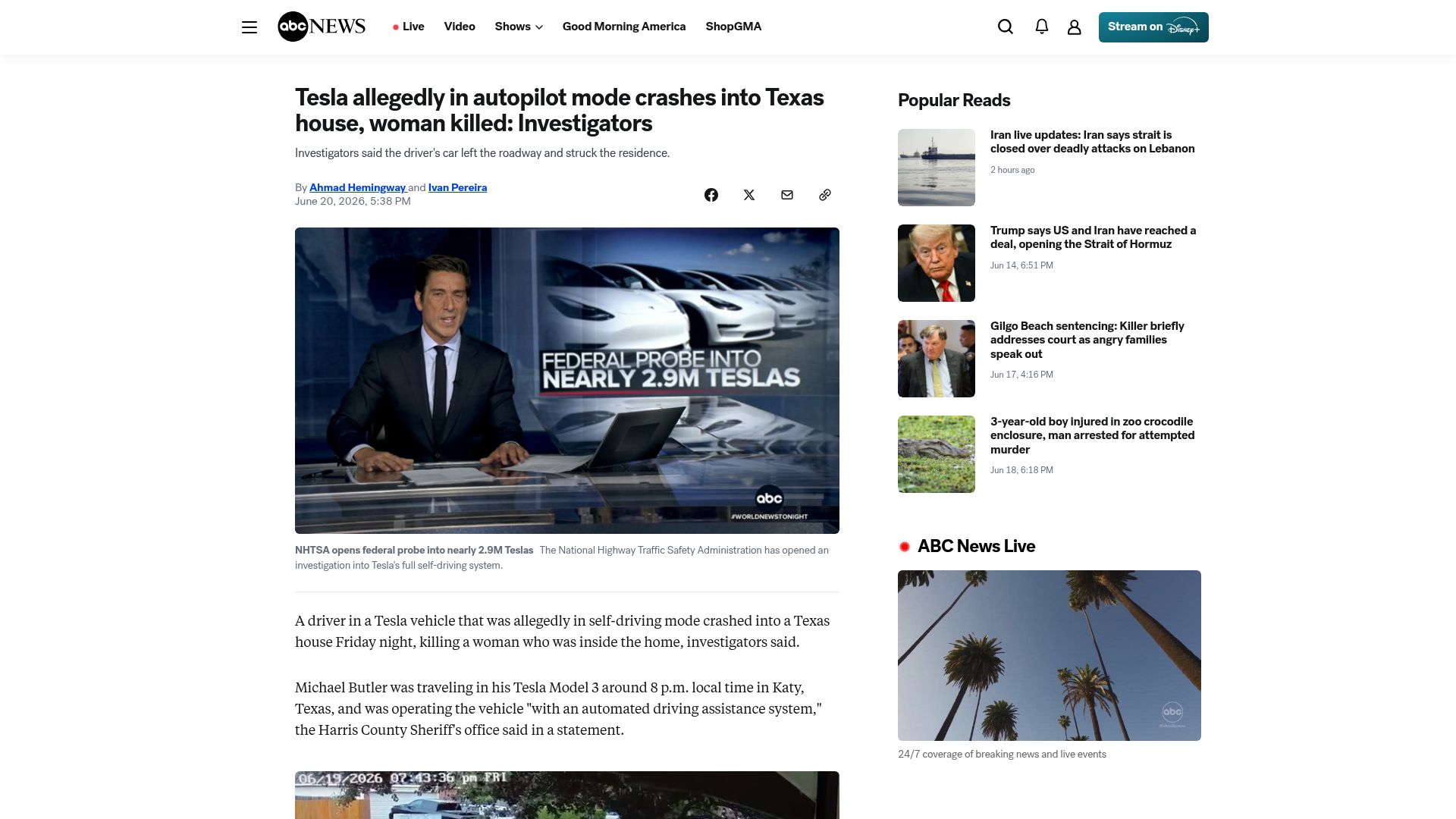Share article on X

pos(749,195)
